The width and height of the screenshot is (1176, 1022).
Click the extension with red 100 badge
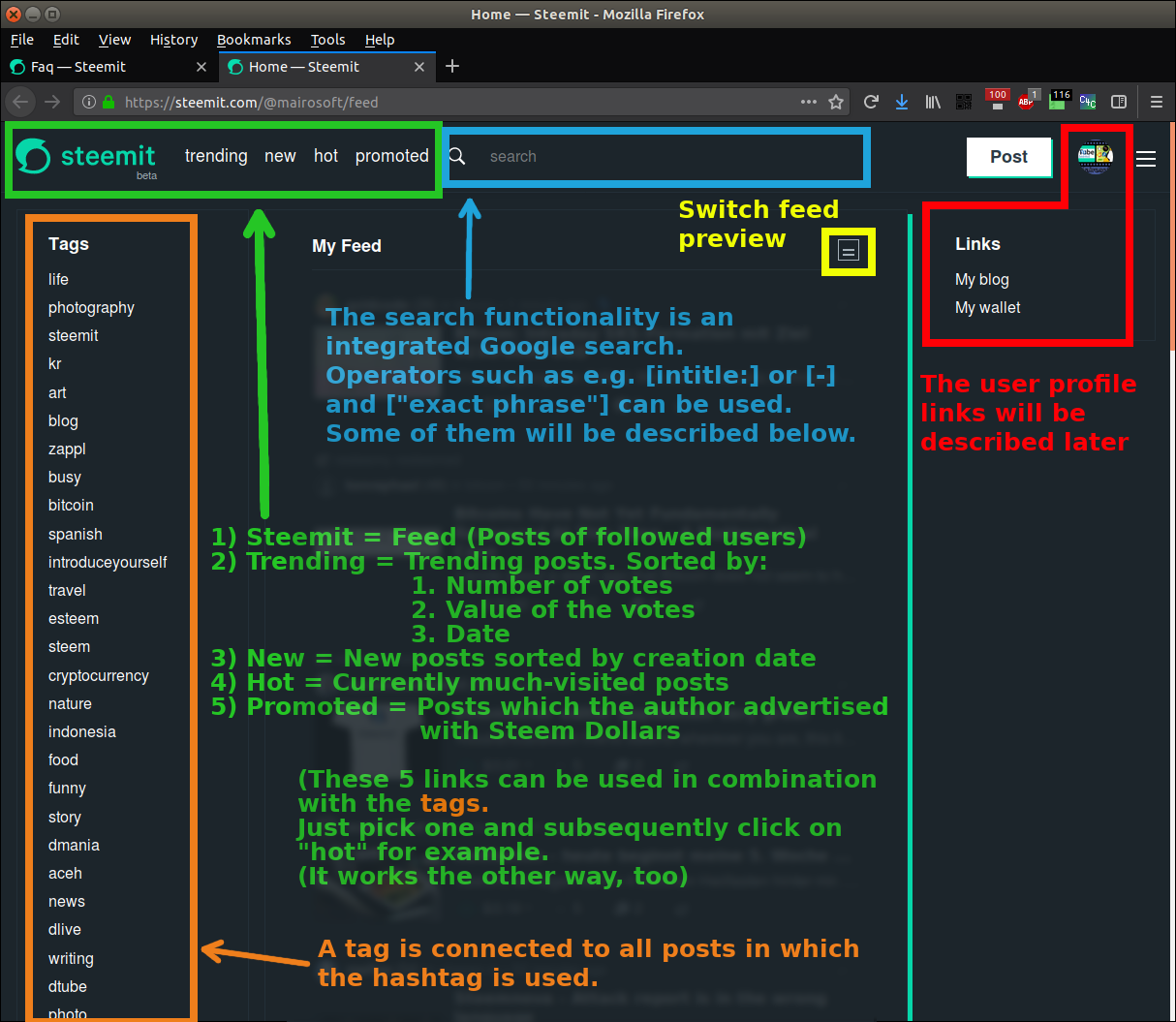click(997, 100)
